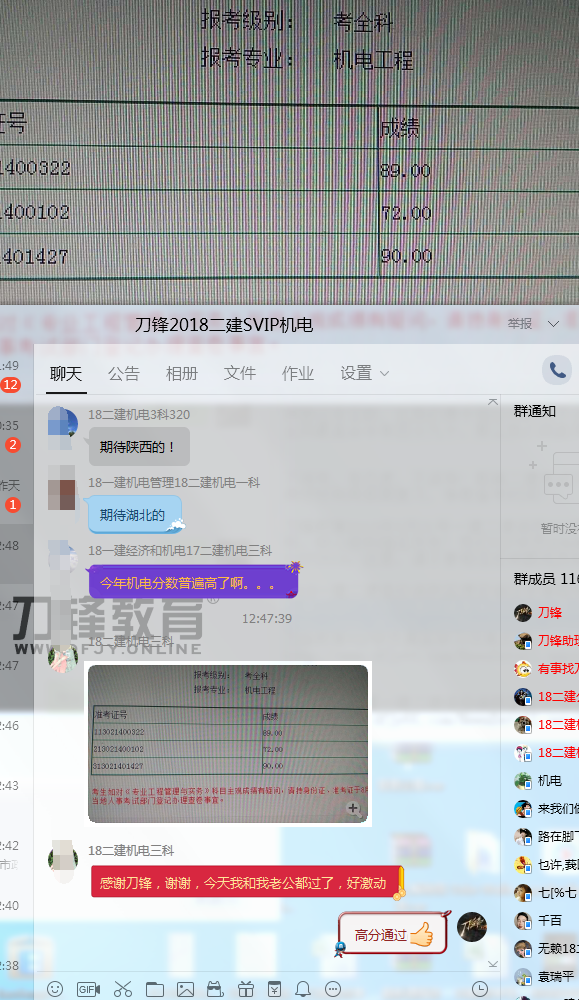This screenshot has width=579, height=1000.
Task: Click the bell notification icon in toolbar
Action: [303, 989]
